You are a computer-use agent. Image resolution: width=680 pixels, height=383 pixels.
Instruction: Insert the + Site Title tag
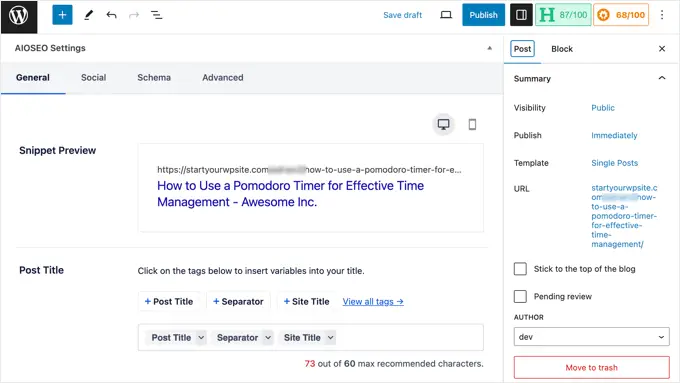click(306, 301)
